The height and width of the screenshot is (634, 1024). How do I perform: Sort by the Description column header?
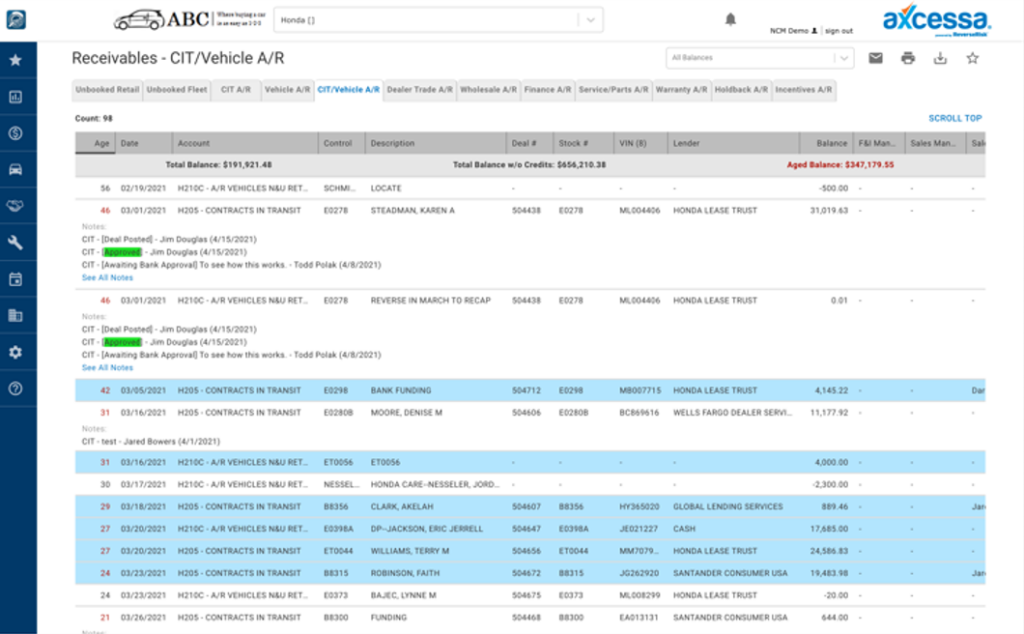click(x=436, y=143)
